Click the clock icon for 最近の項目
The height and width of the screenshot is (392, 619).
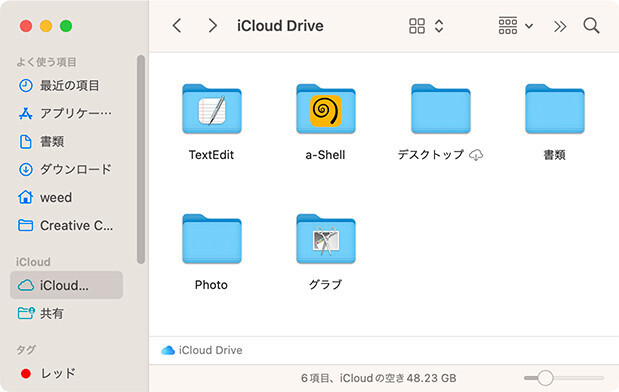click(26, 85)
